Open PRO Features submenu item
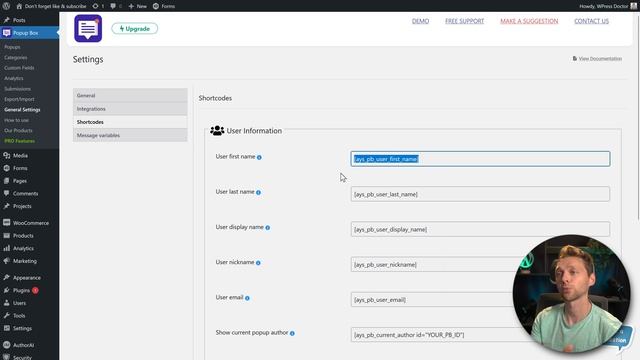 point(20,141)
